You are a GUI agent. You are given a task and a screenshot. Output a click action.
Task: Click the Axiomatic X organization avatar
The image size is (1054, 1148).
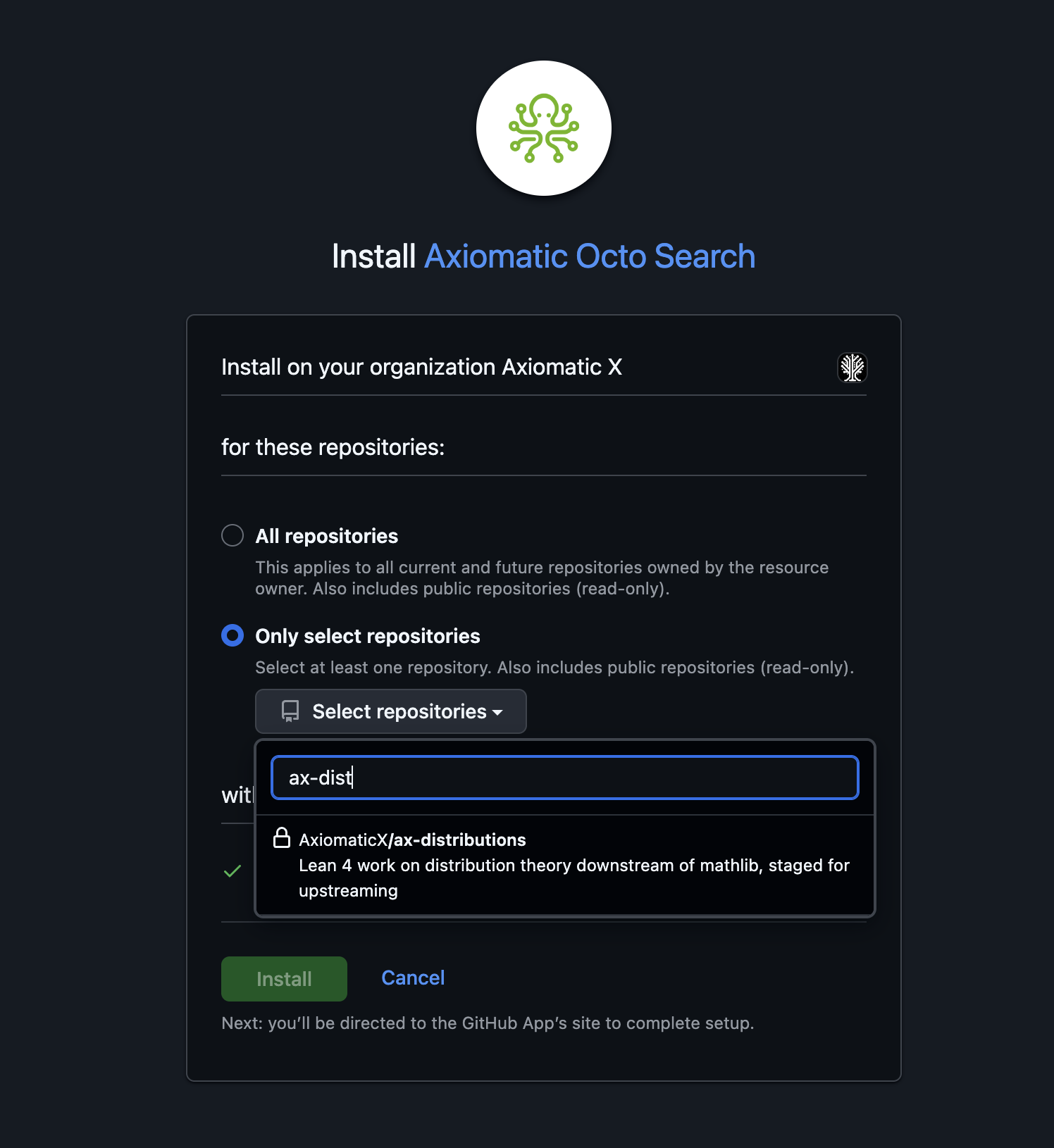point(852,367)
